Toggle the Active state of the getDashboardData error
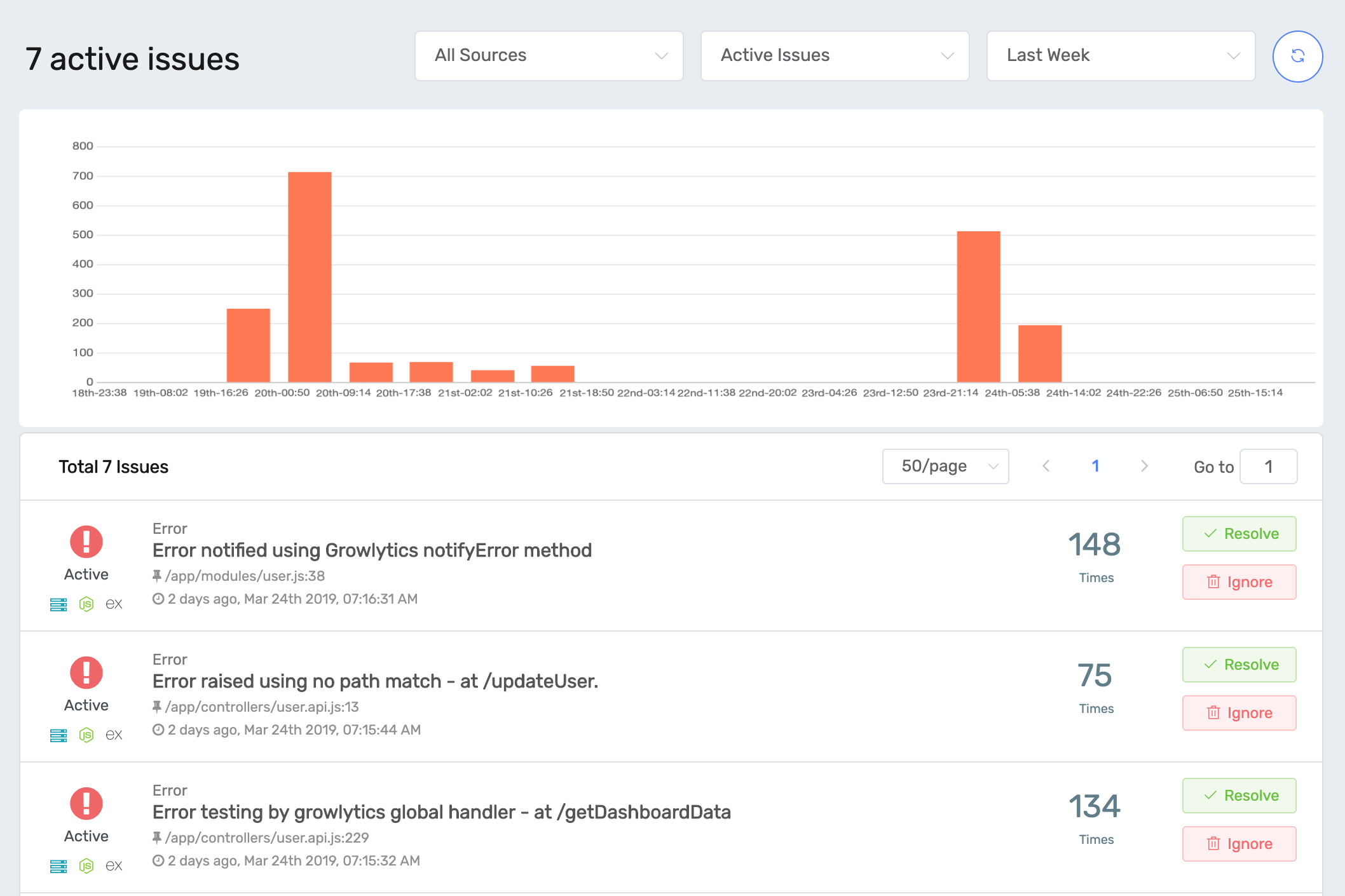This screenshot has width=1345, height=896. pos(86,836)
